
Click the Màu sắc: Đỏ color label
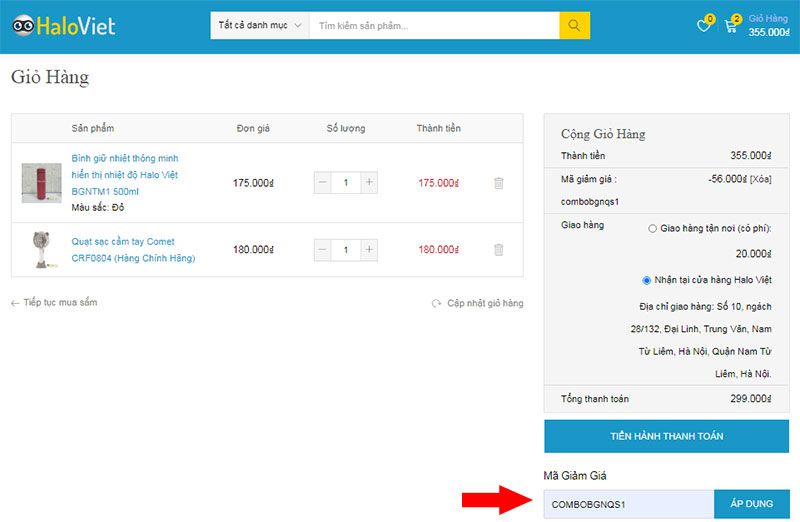coord(97,207)
